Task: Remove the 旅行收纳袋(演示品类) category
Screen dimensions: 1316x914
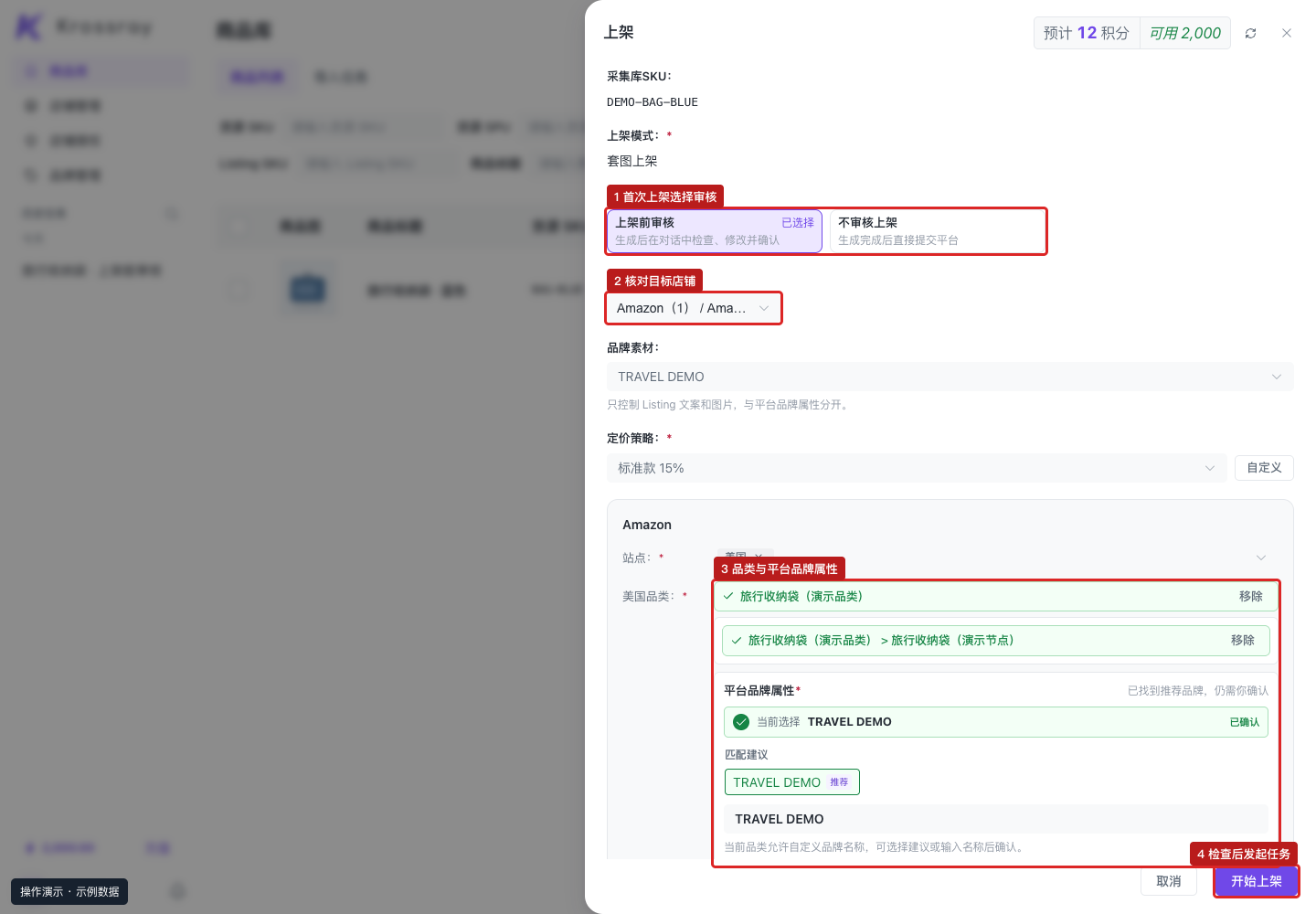Action: tap(1250, 596)
